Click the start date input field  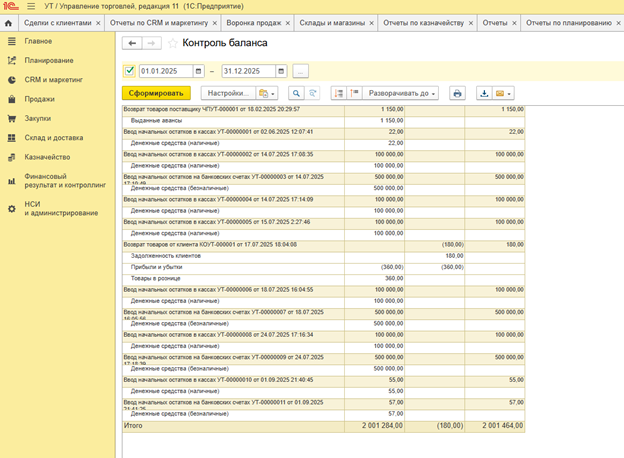165,71
